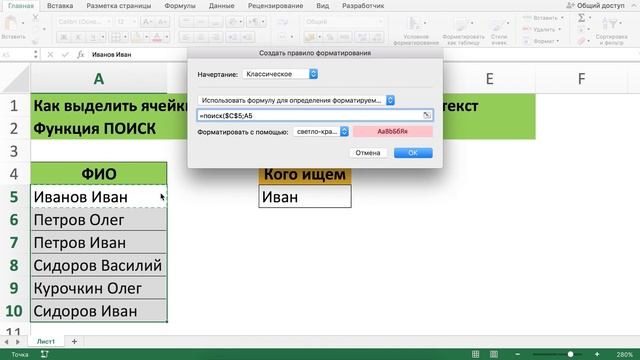Image resolution: width=640 pixels, height=360 pixels.
Task: Click the name box stepper arrows
Action: (36, 54)
